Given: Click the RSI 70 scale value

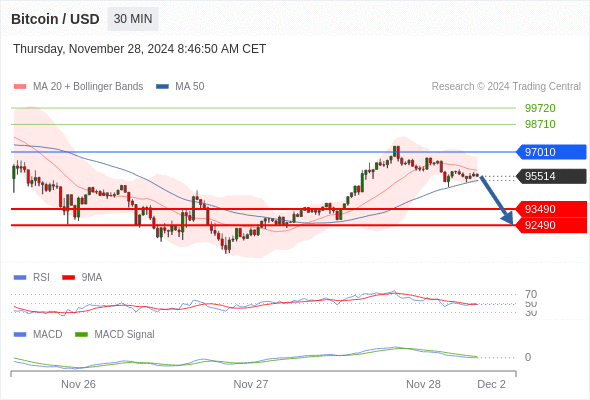Looking at the screenshot, I should [x=531, y=294].
